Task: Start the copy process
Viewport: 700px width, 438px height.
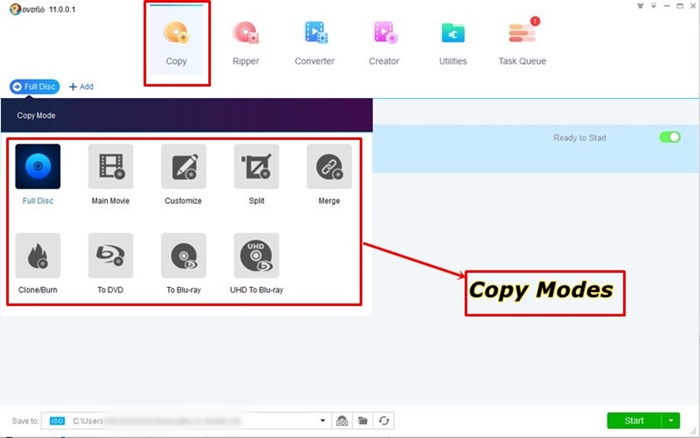Action: [634, 421]
